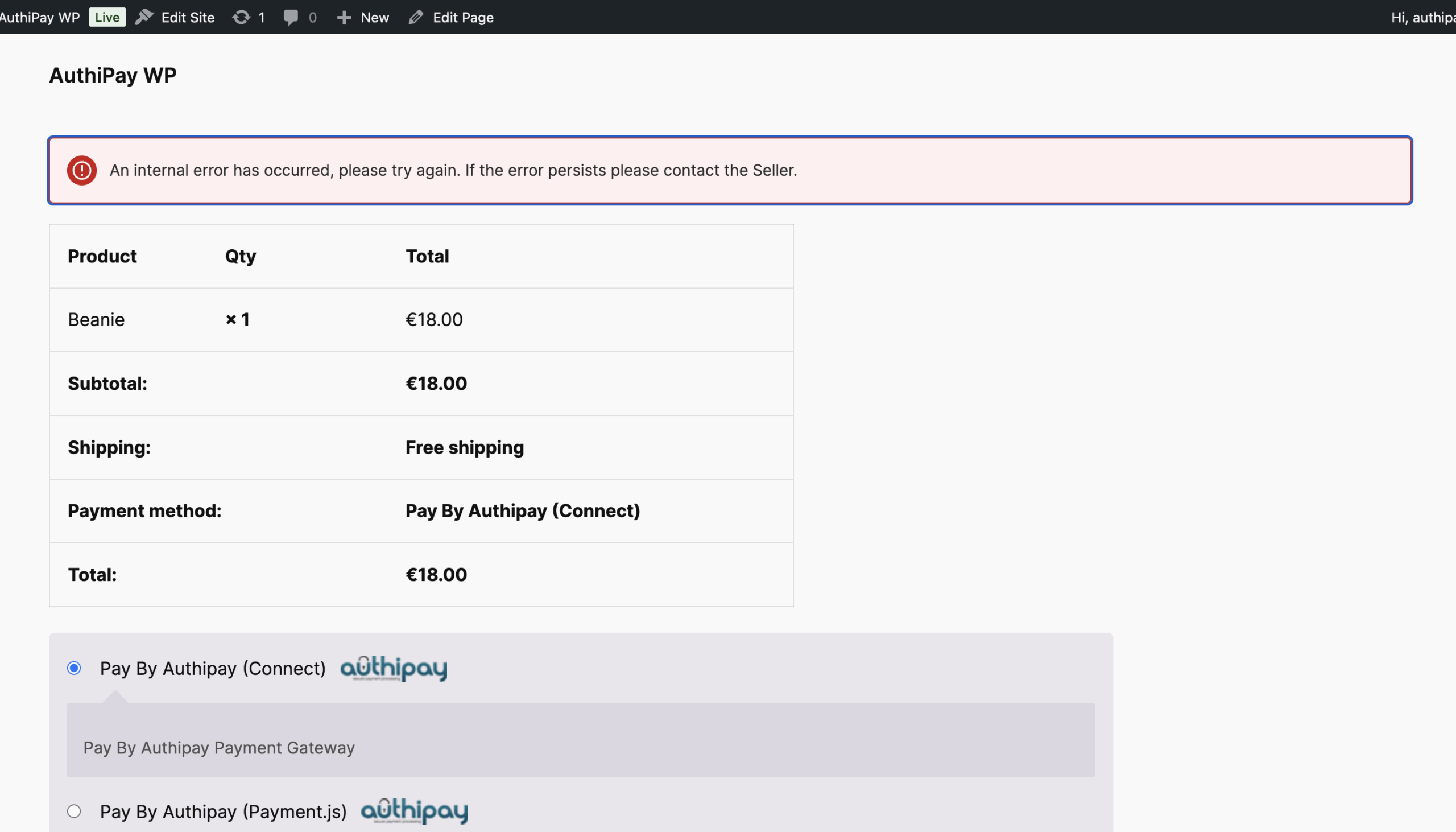The height and width of the screenshot is (832, 1456).
Task: Click the Total column header
Action: click(x=428, y=256)
